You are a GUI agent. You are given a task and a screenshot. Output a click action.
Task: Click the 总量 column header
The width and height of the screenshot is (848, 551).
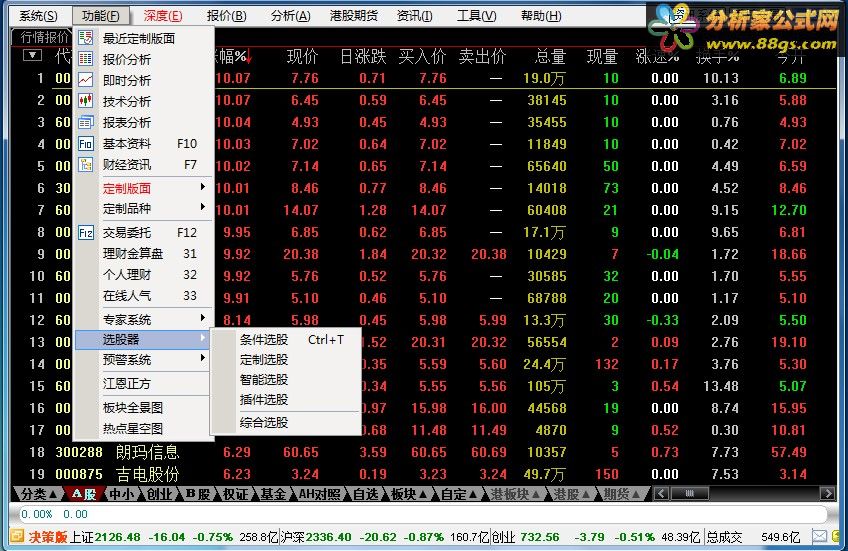click(550, 56)
